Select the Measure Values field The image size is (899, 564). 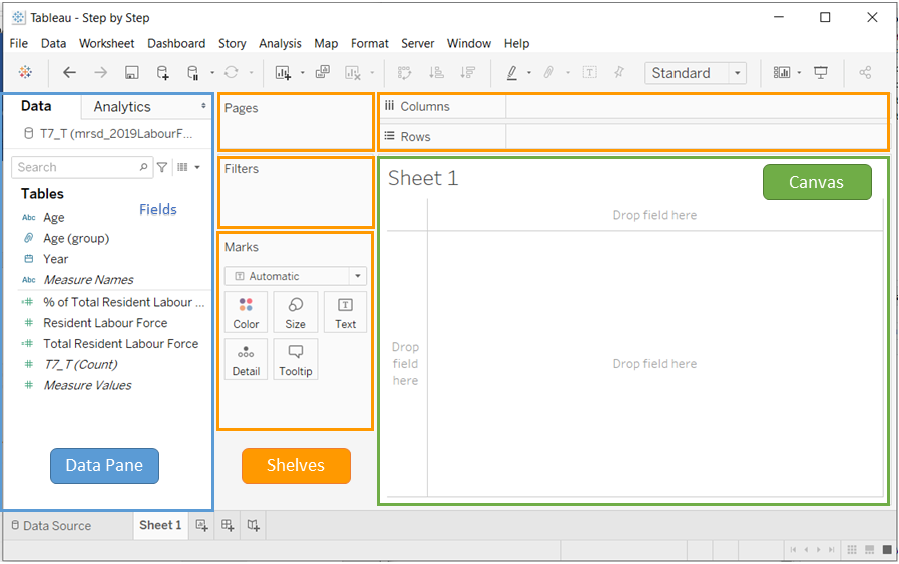pyautogui.click(x=87, y=385)
